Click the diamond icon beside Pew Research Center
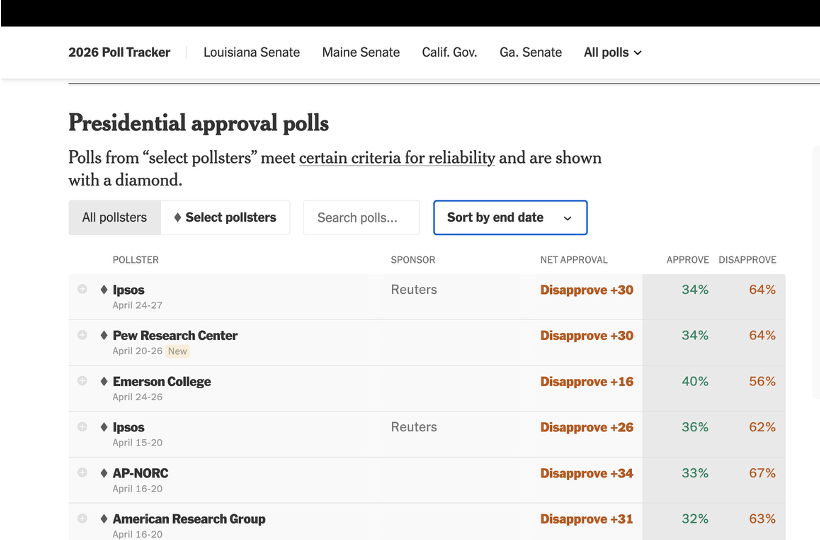This screenshot has width=820, height=540. pos(104,336)
